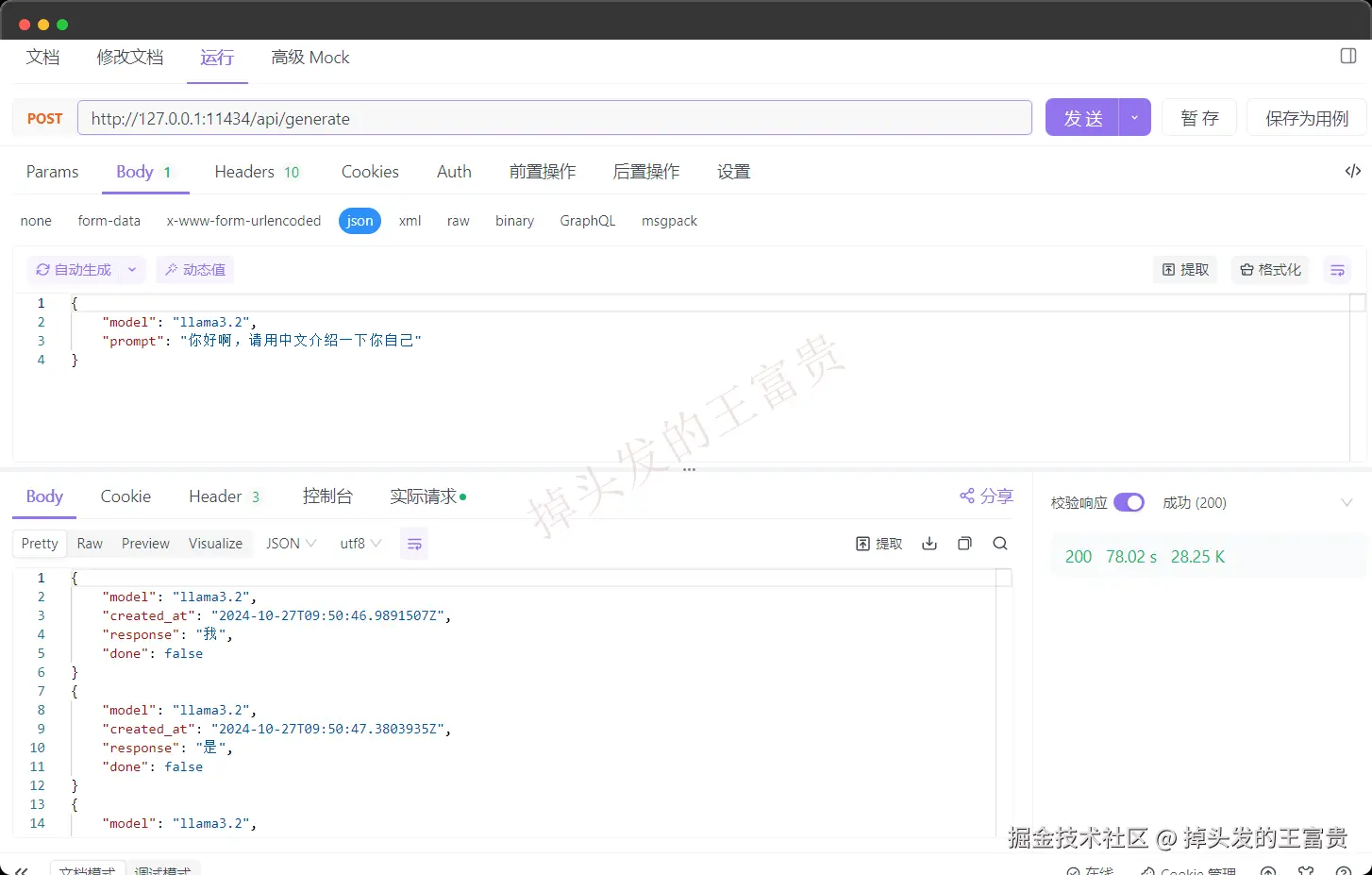Download the response body
The image size is (1372, 875).
(x=929, y=544)
